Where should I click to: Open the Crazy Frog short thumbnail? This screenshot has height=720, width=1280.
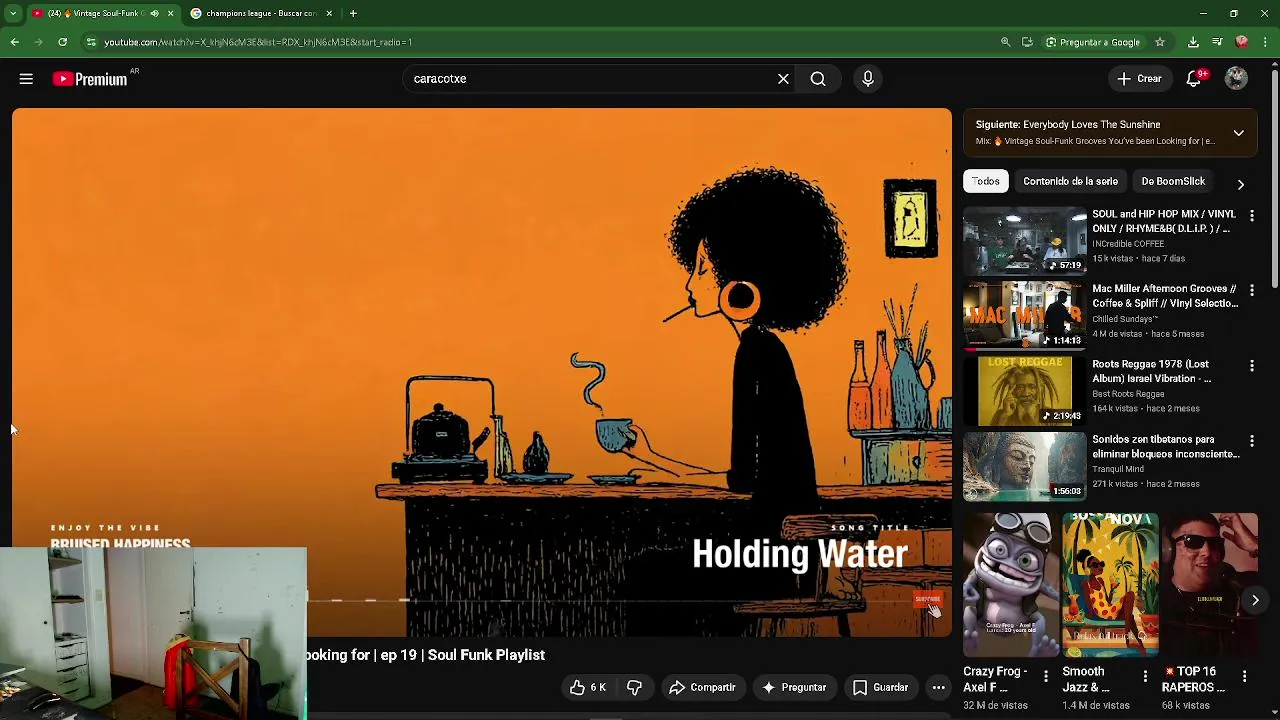pos(1010,585)
